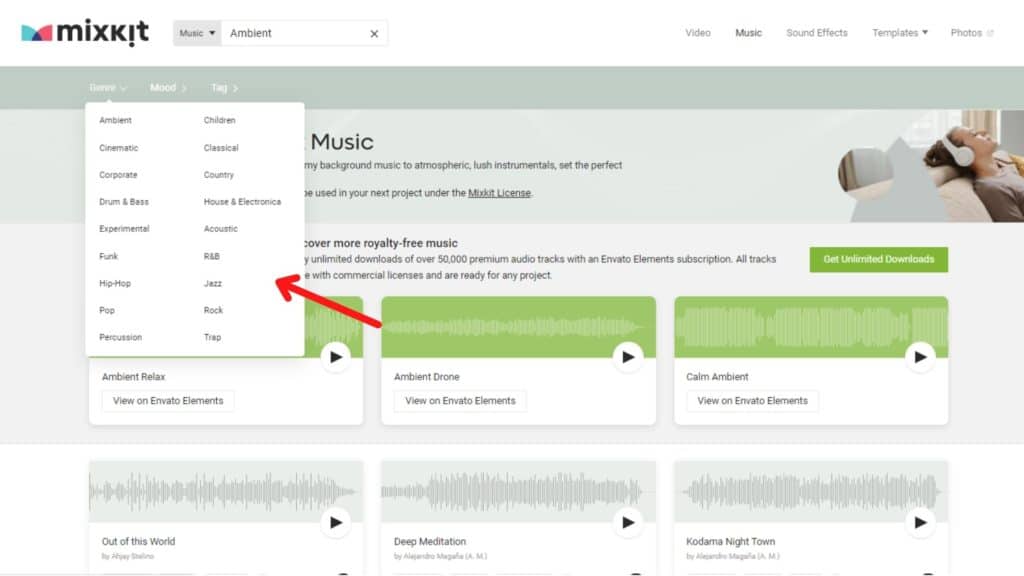Click the Mixkit logo
Screen dimensions: 1024x576
(85, 33)
